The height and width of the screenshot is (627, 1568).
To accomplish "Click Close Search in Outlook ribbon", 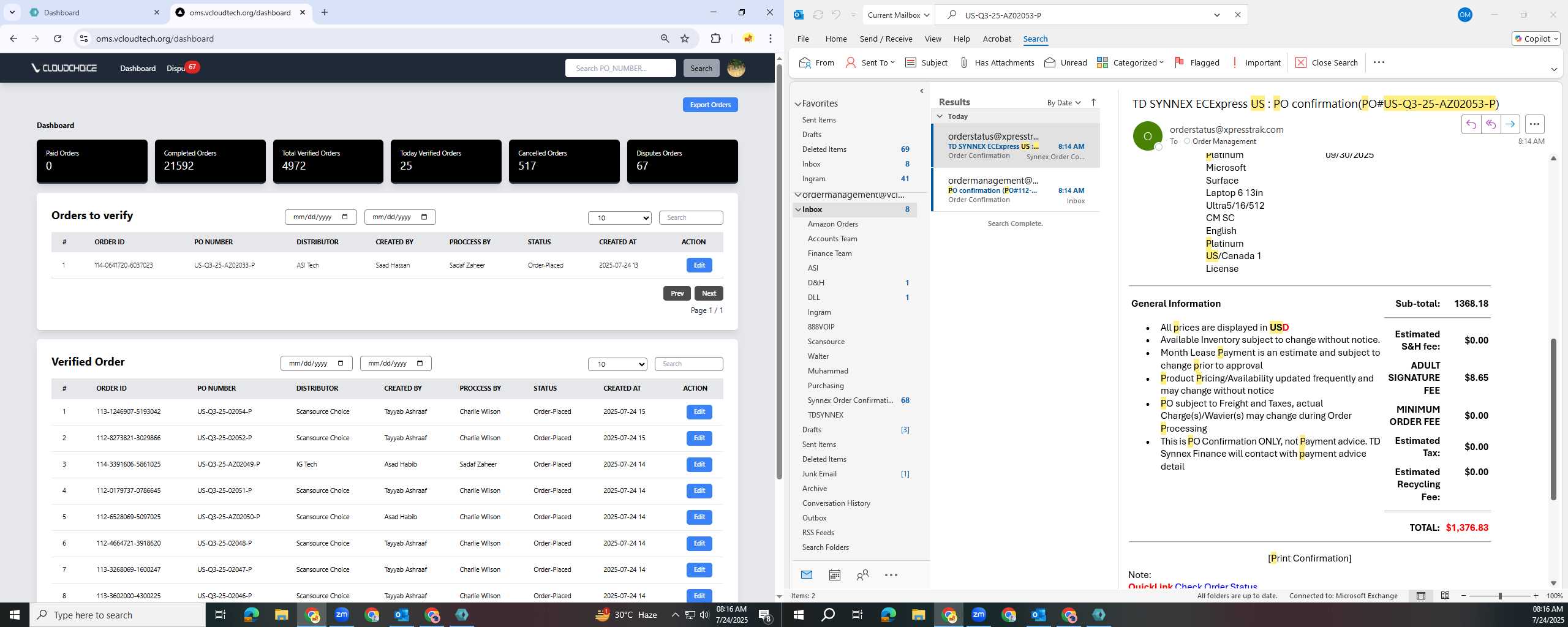I will 1327,62.
